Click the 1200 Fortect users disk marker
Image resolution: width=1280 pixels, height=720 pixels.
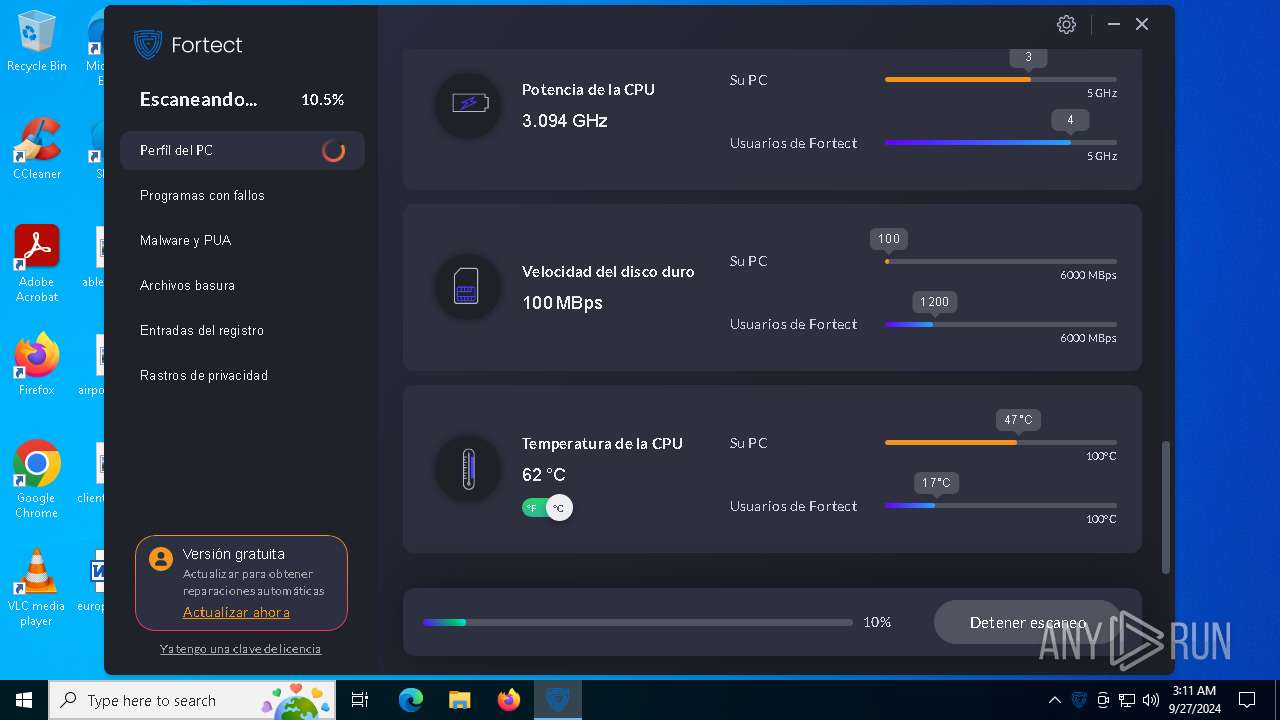click(934, 302)
